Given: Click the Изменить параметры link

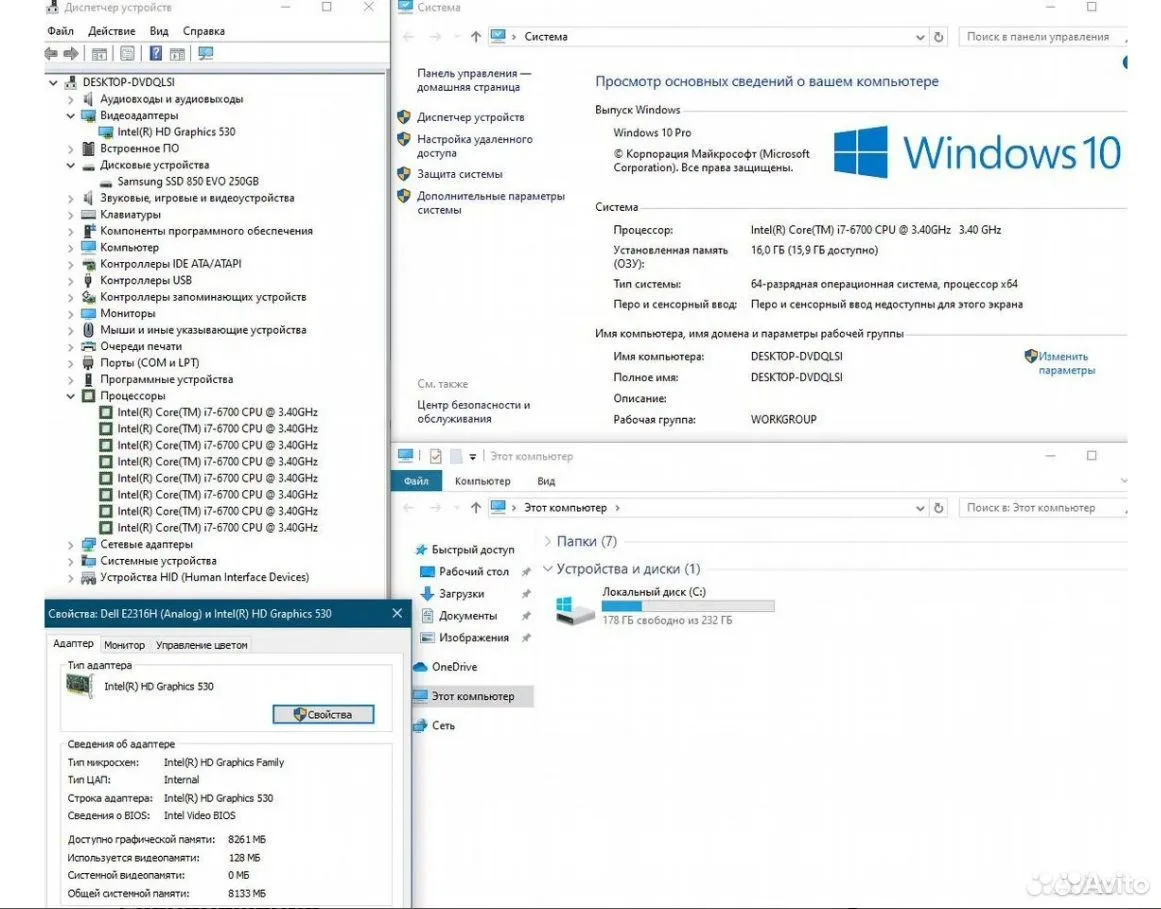Looking at the screenshot, I should [x=1065, y=363].
